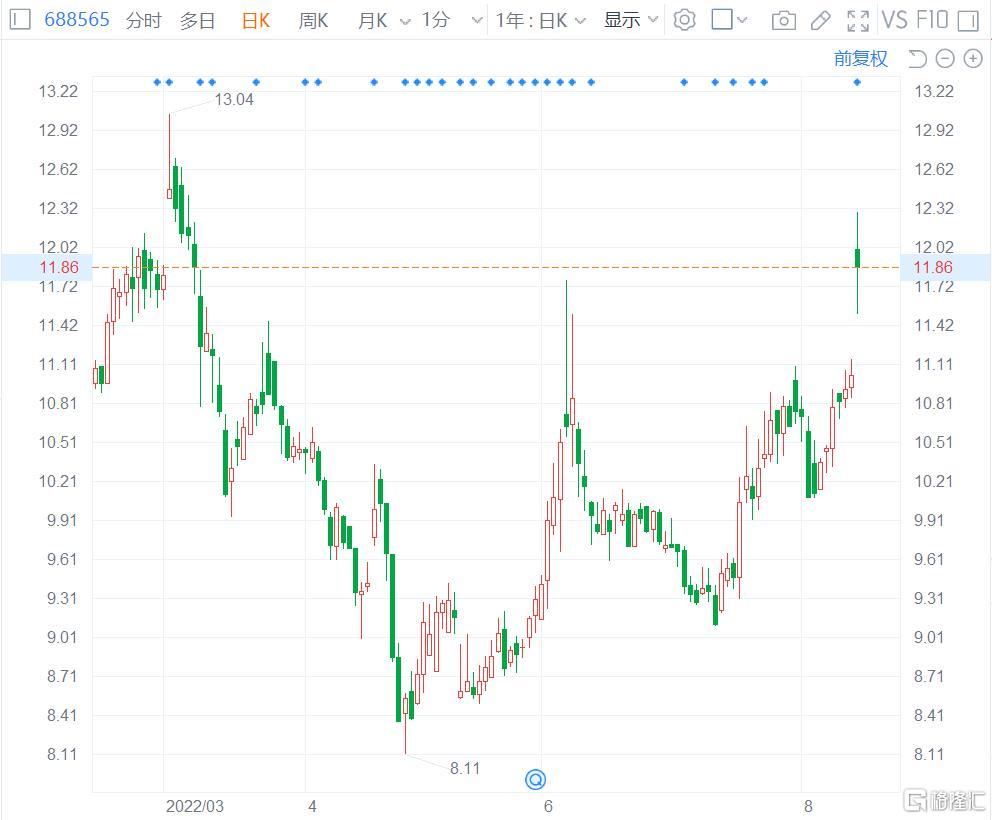
Task: Expand the dropdown arrow after 月K
Action: click(x=405, y=22)
